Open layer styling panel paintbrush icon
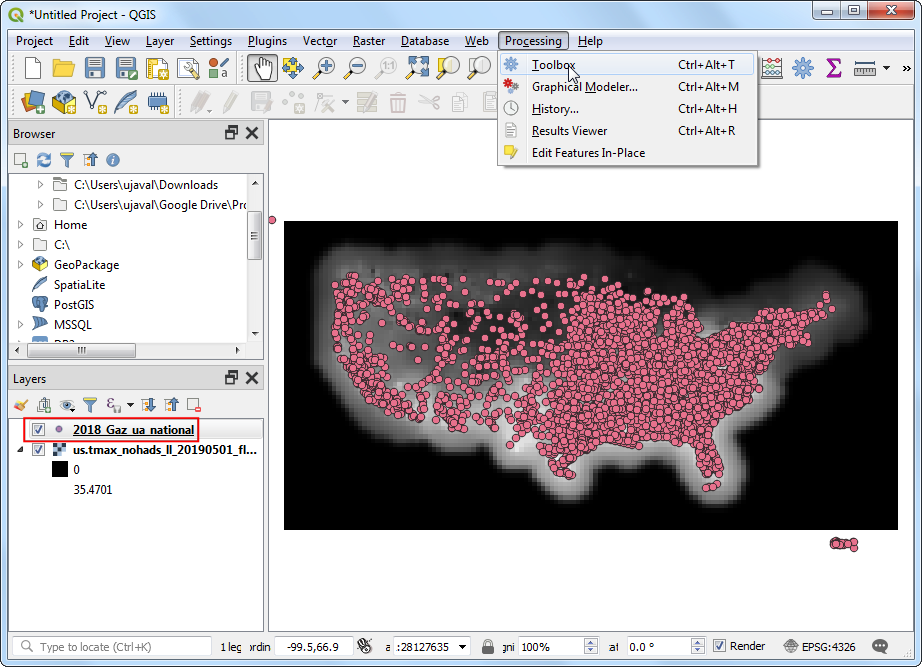This screenshot has width=922, height=667. (x=21, y=405)
